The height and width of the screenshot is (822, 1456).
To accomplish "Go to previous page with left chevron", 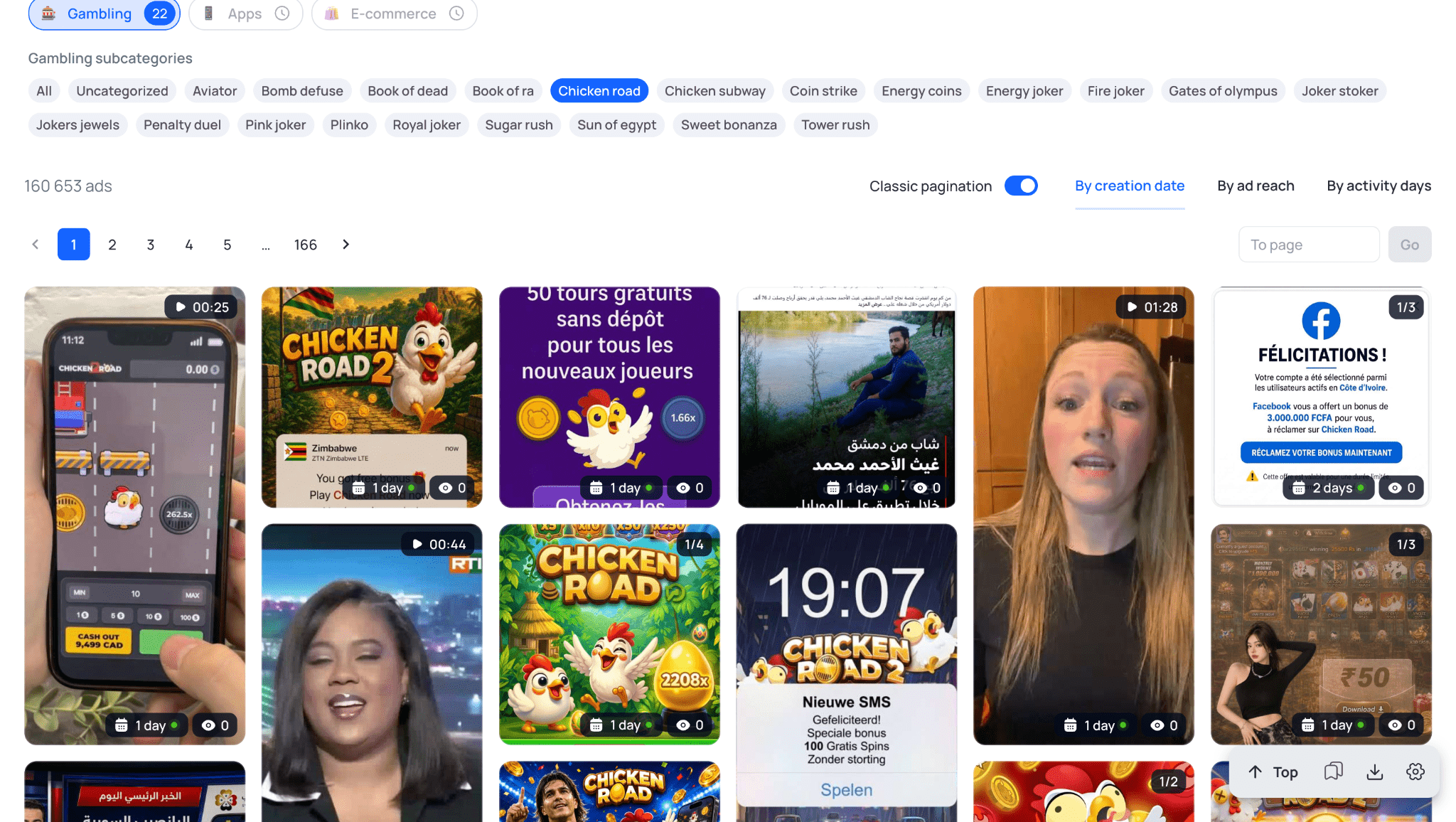I will tap(36, 245).
